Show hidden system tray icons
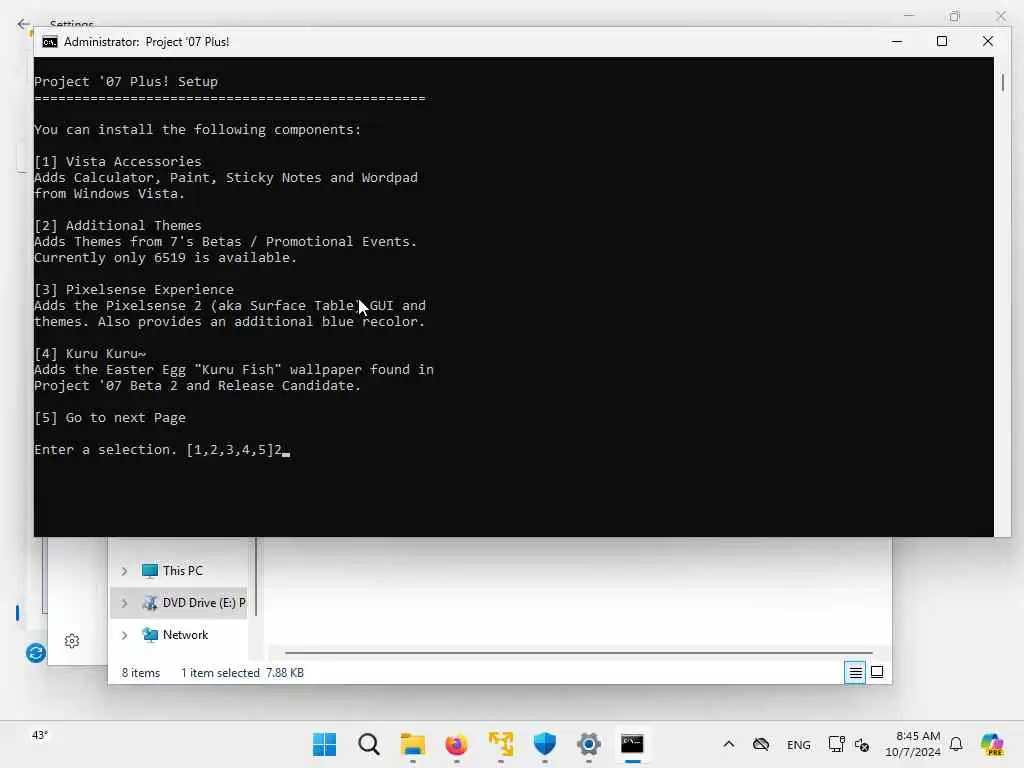The image size is (1024, 768). point(729,744)
